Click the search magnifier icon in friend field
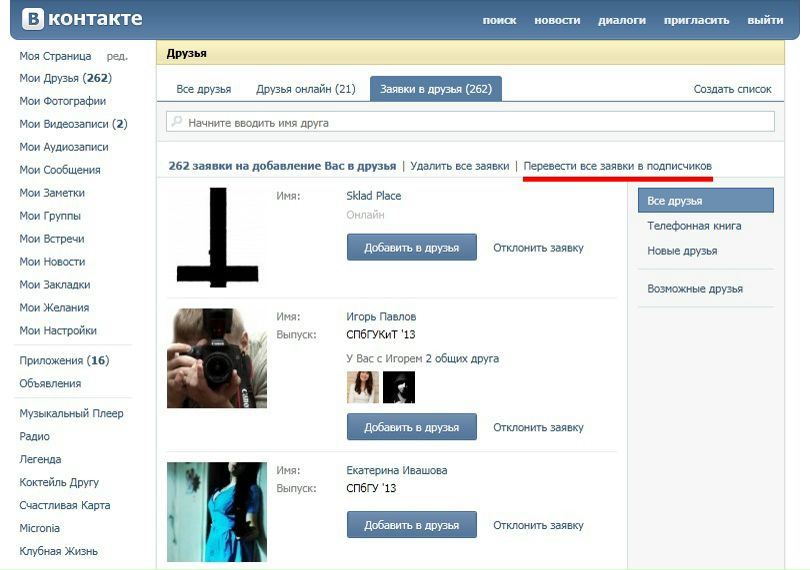 (177, 122)
